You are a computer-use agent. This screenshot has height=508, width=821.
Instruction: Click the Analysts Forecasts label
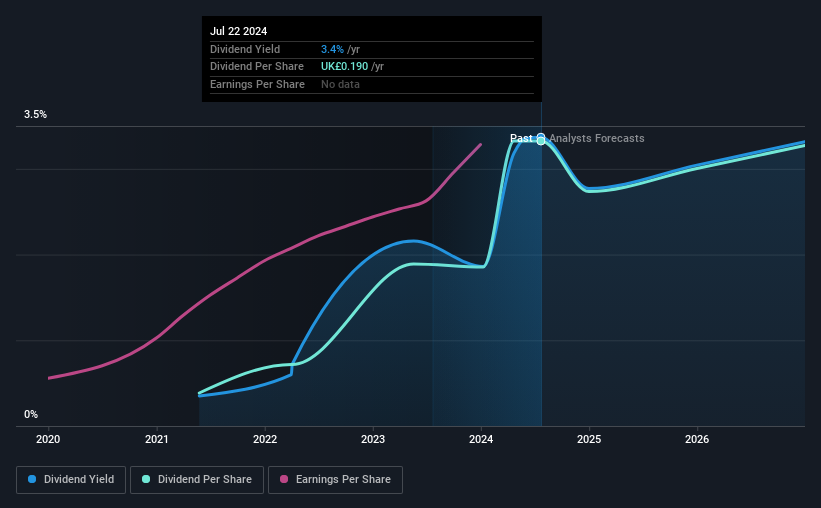pyautogui.click(x=596, y=138)
